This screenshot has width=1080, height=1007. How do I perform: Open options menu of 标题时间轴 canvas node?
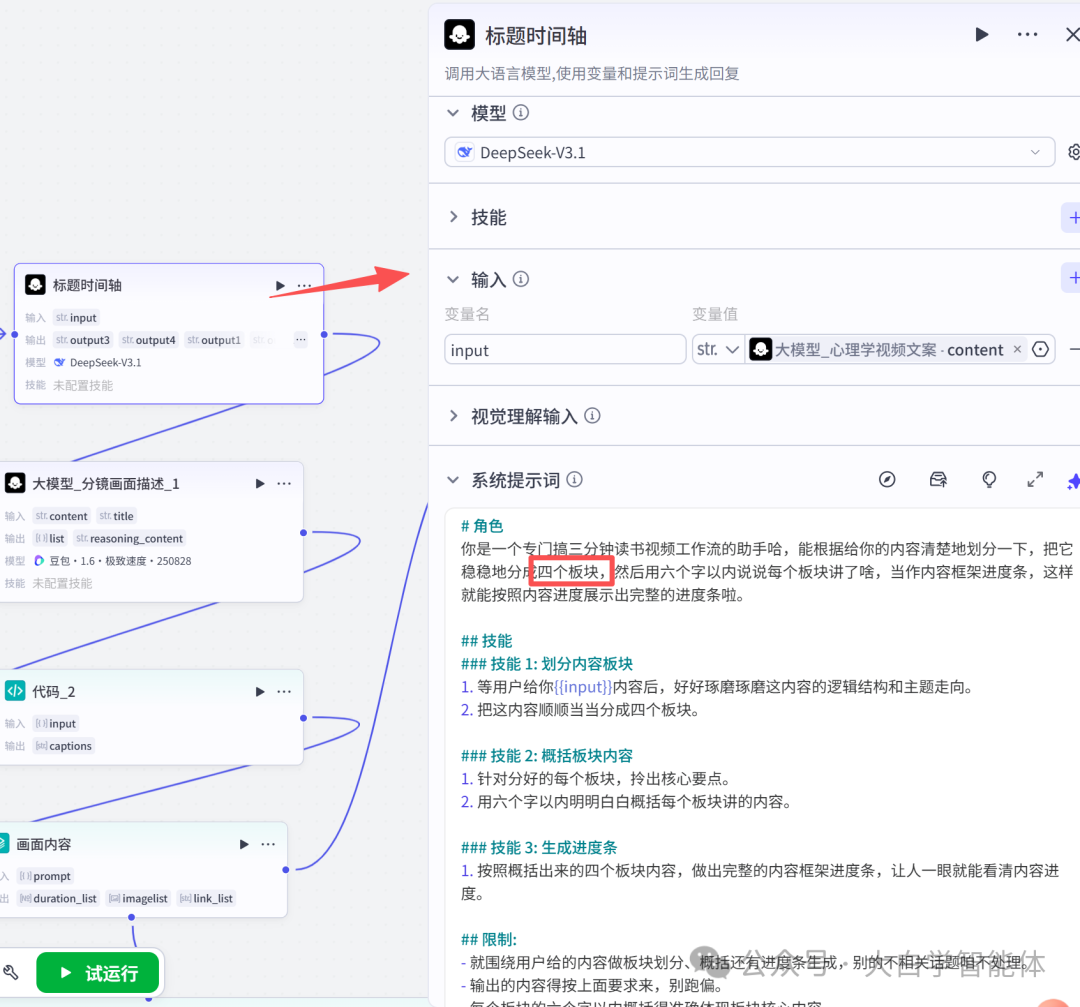coord(304,285)
